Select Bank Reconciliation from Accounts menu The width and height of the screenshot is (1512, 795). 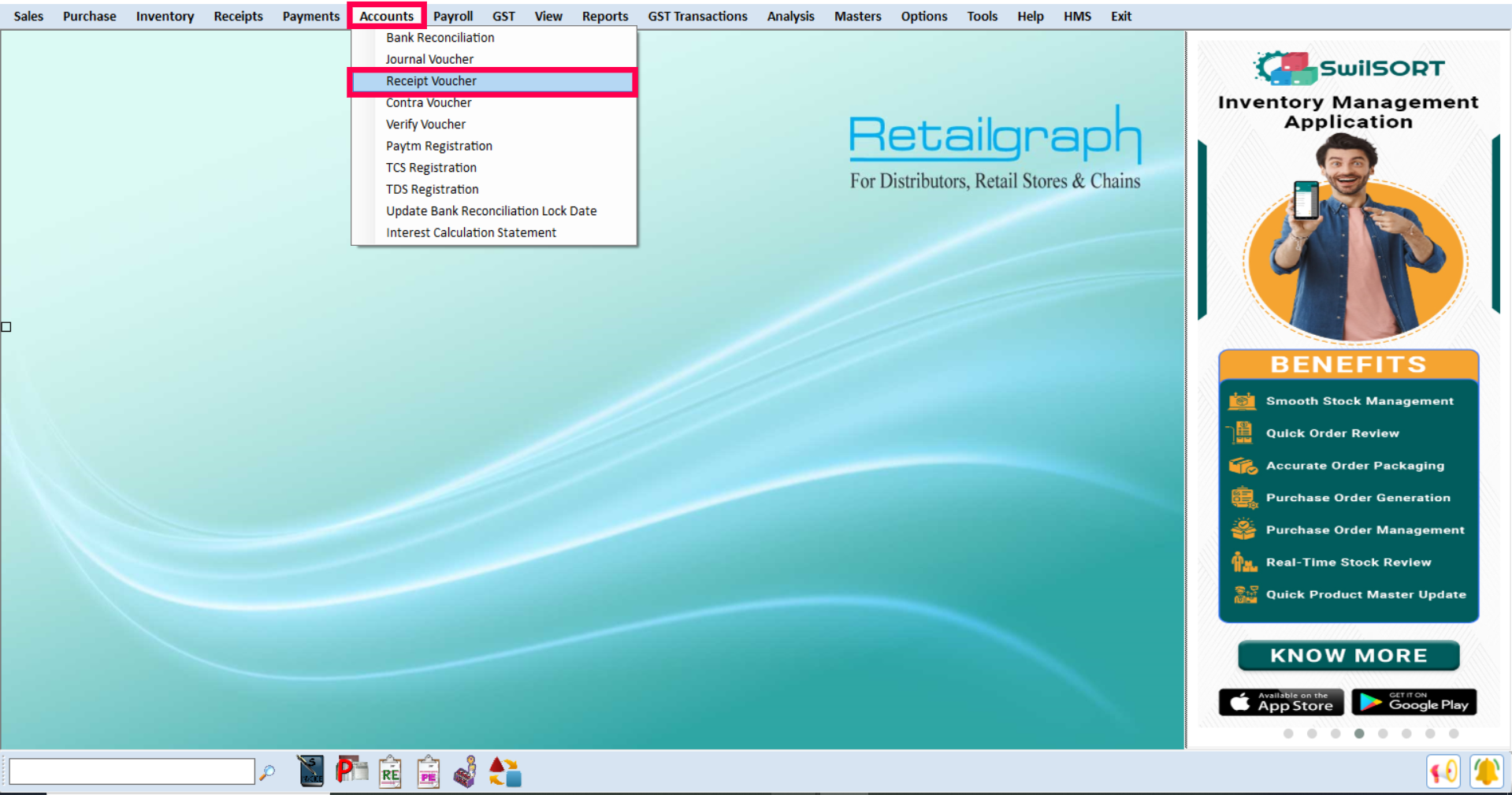pos(494,38)
